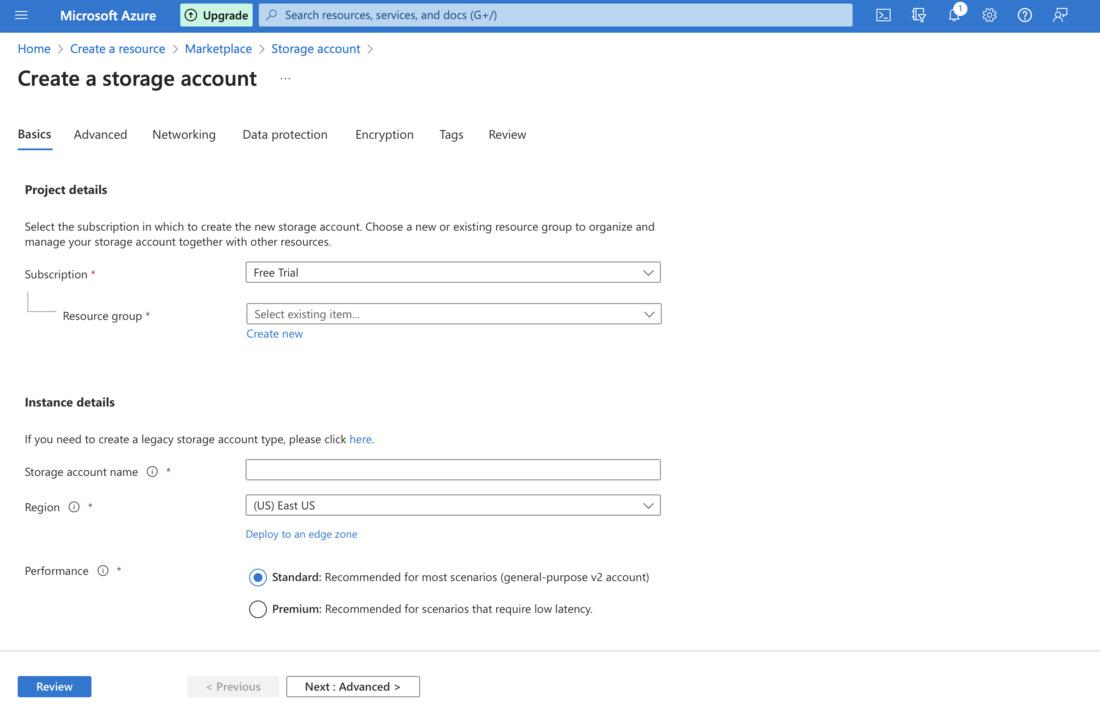Select Premium performance option
The height and width of the screenshot is (722, 1100).
pos(258,609)
